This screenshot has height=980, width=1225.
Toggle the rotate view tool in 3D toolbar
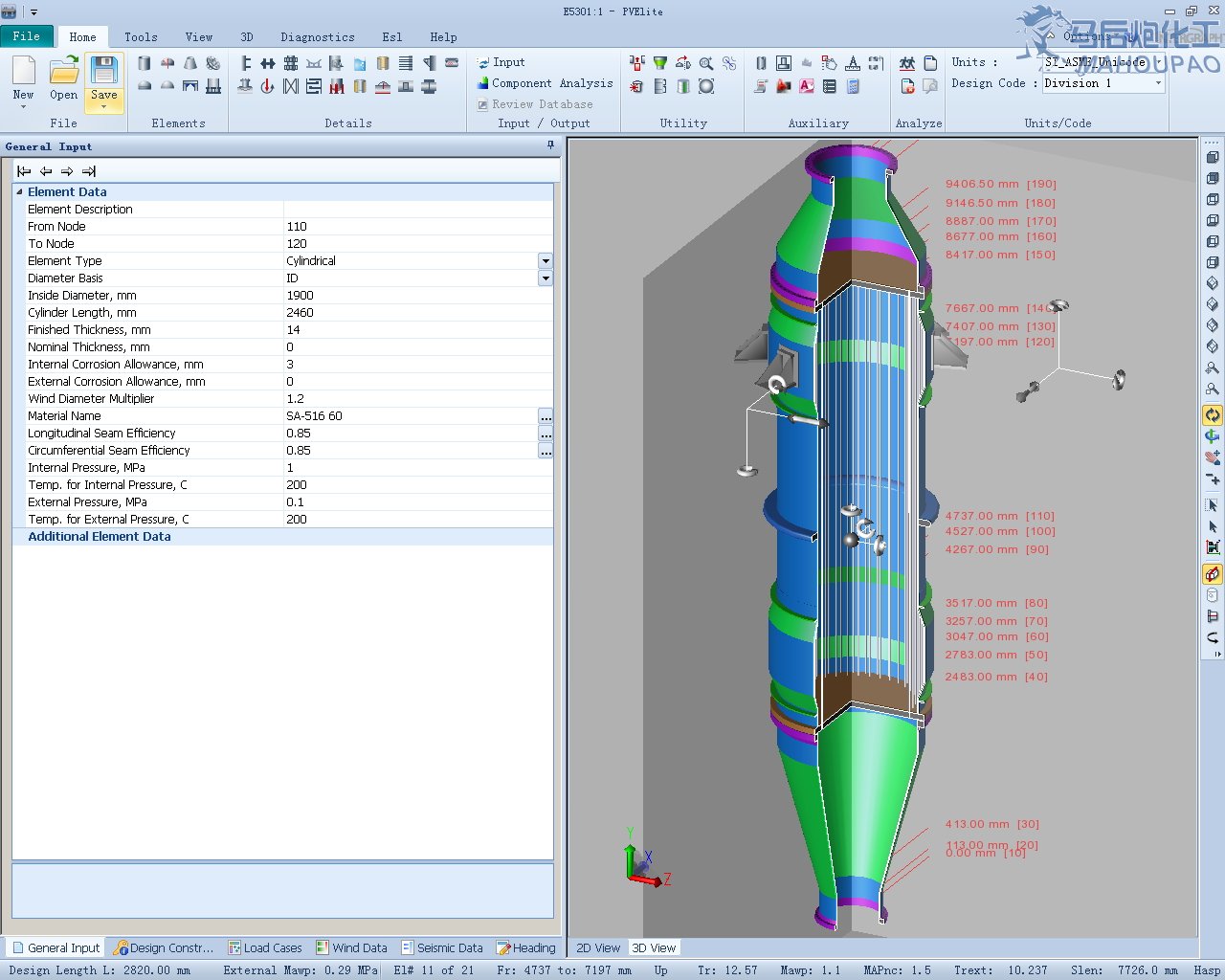[x=1213, y=414]
